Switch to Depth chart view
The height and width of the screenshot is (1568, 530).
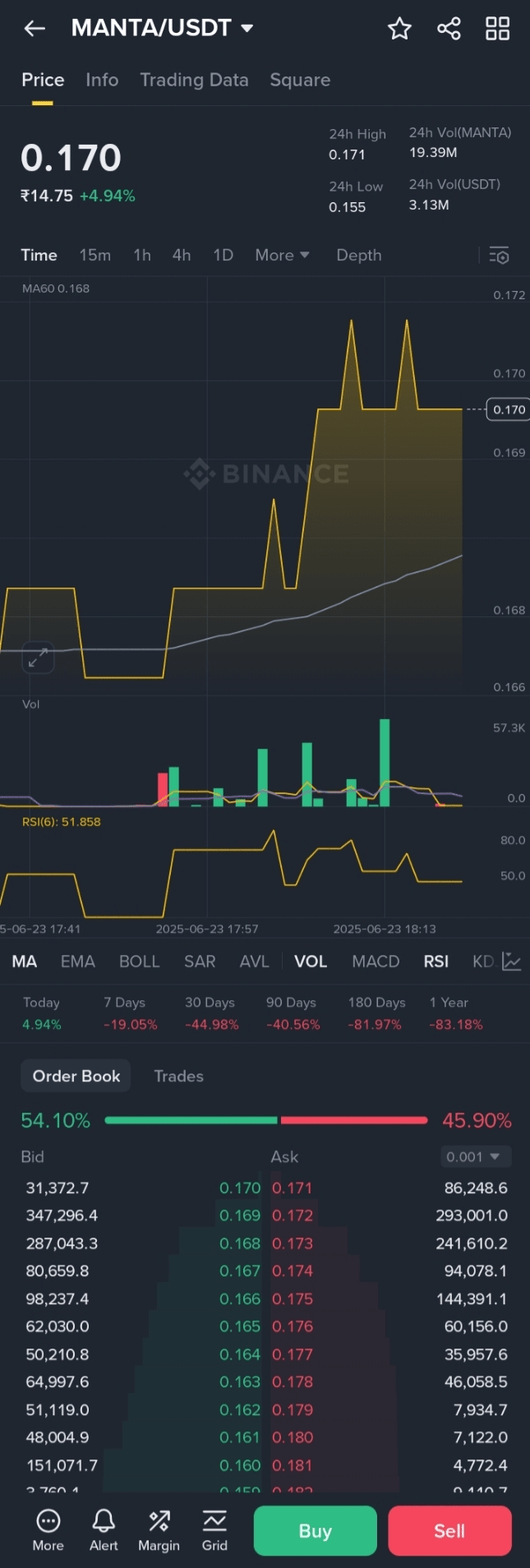359,255
